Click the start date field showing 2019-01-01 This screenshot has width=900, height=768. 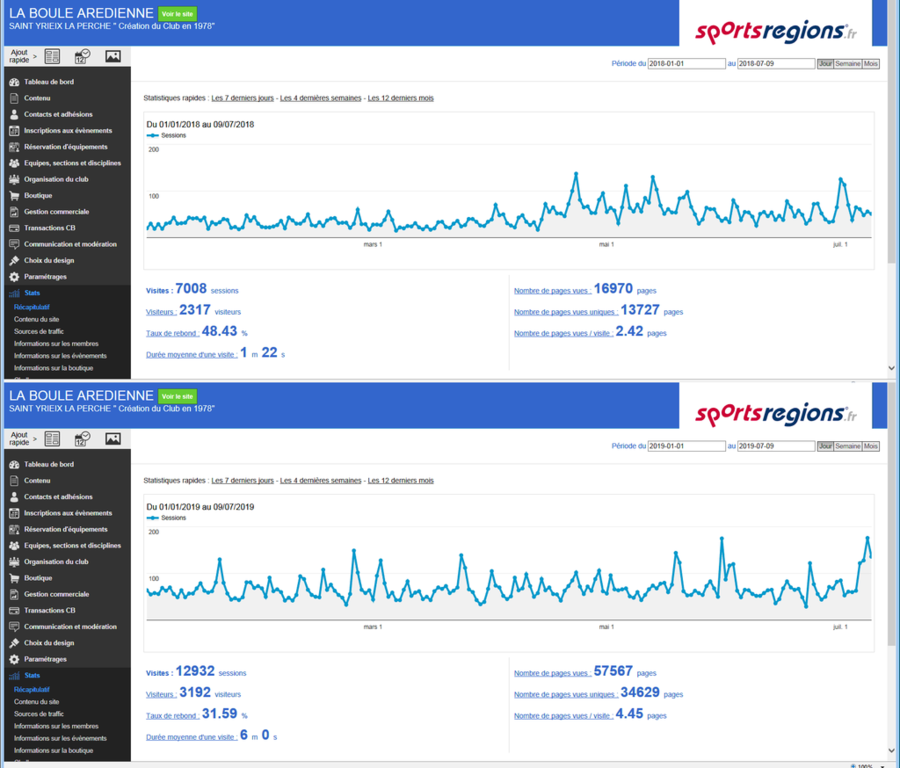pyautogui.click(x=686, y=446)
